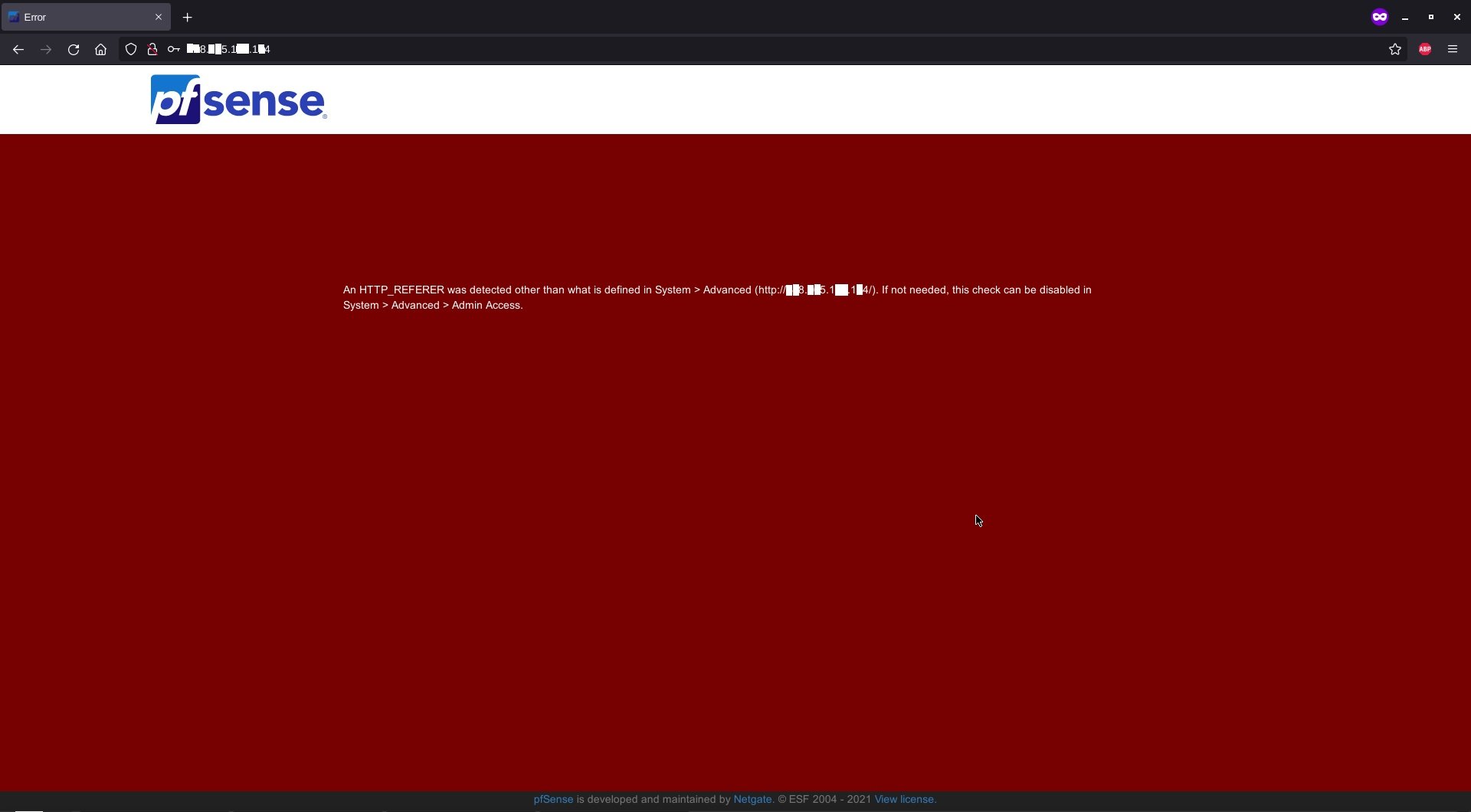Select the Error tab
The image size is (1471, 812).
tap(86, 17)
